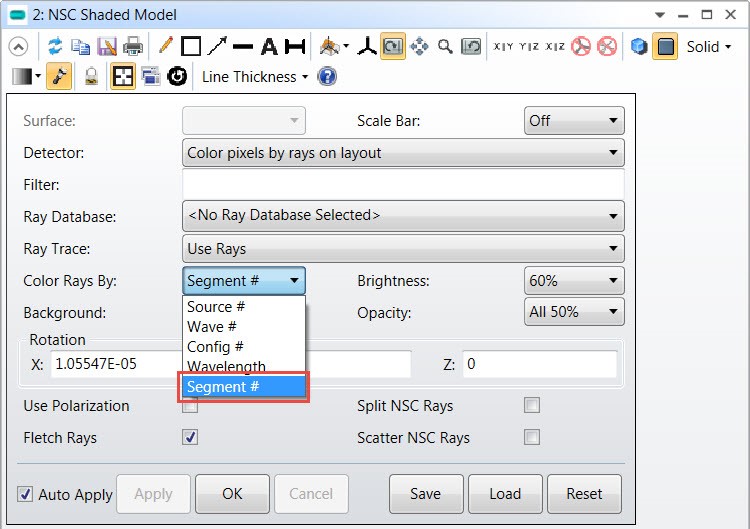Enable the Split NSC Rays checkbox
The image size is (750, 529).
click(x=532, y=405)
